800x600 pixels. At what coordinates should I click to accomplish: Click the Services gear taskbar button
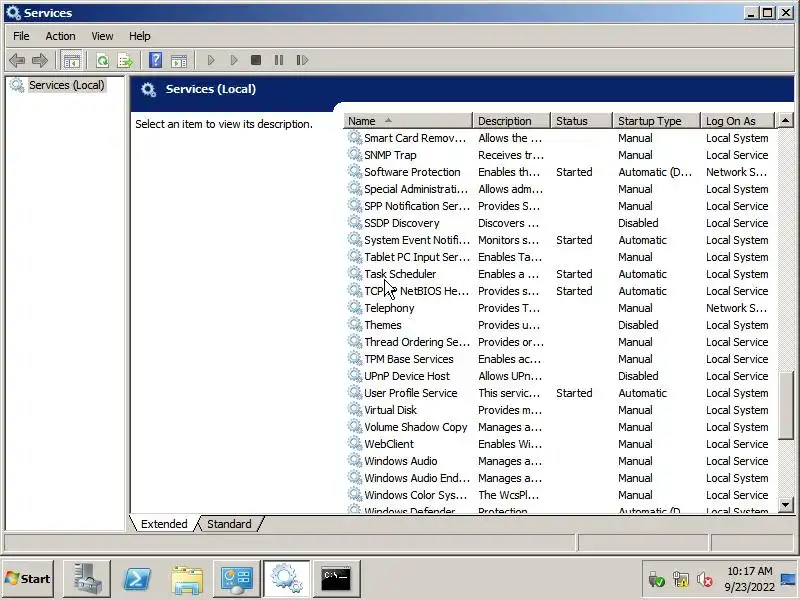point(286,579)
